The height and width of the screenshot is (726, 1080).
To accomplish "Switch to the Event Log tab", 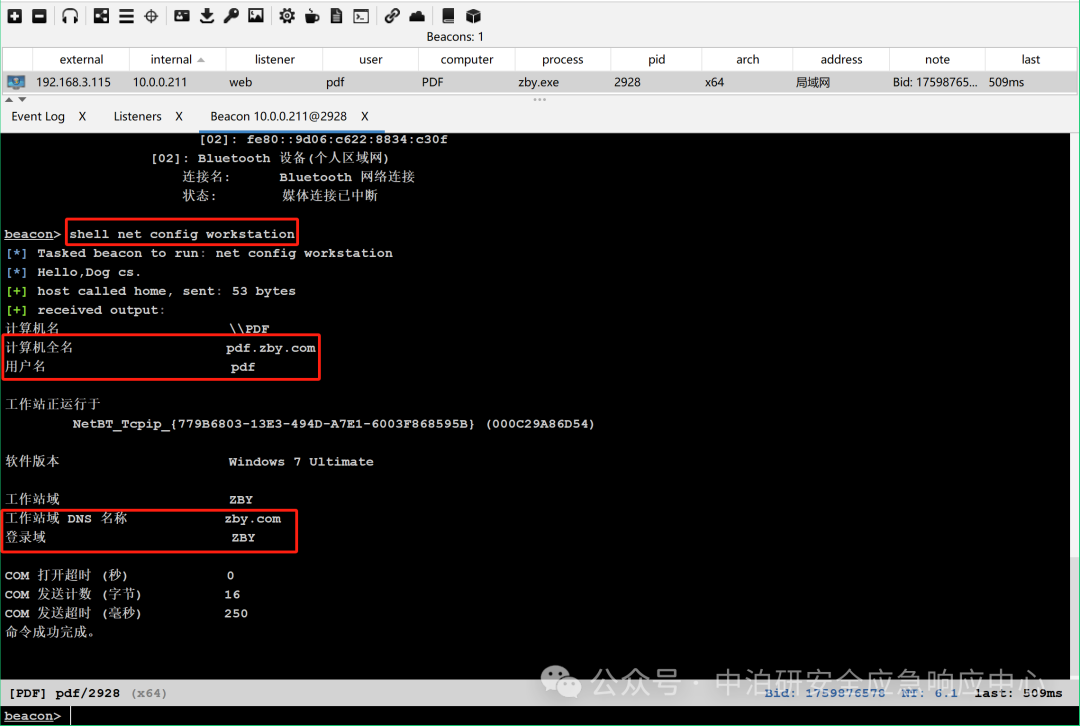I will click(38, 116).
